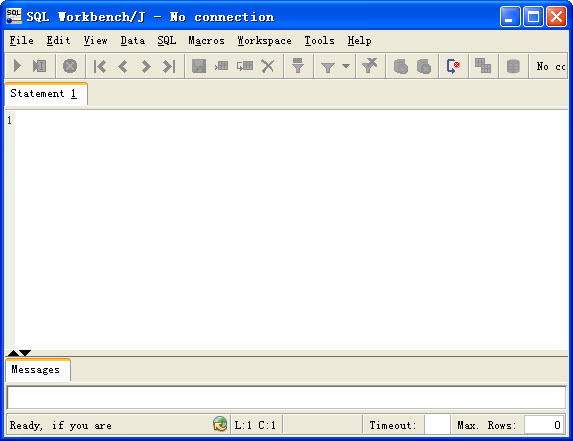Click the reset filter icon

[369, 66]
